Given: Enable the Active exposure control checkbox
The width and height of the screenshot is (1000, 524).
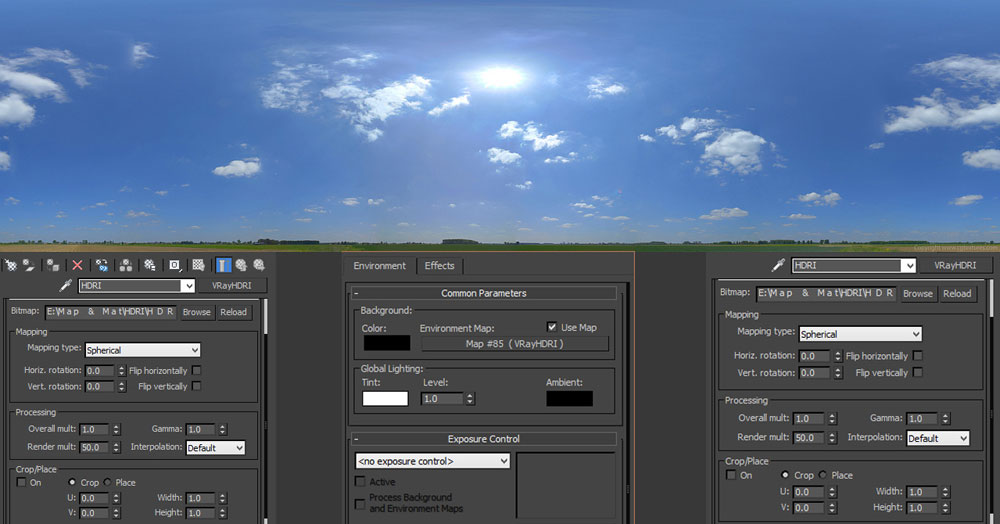Looking at the screenshot, I should pyautogui.click(x=361, y=482).
